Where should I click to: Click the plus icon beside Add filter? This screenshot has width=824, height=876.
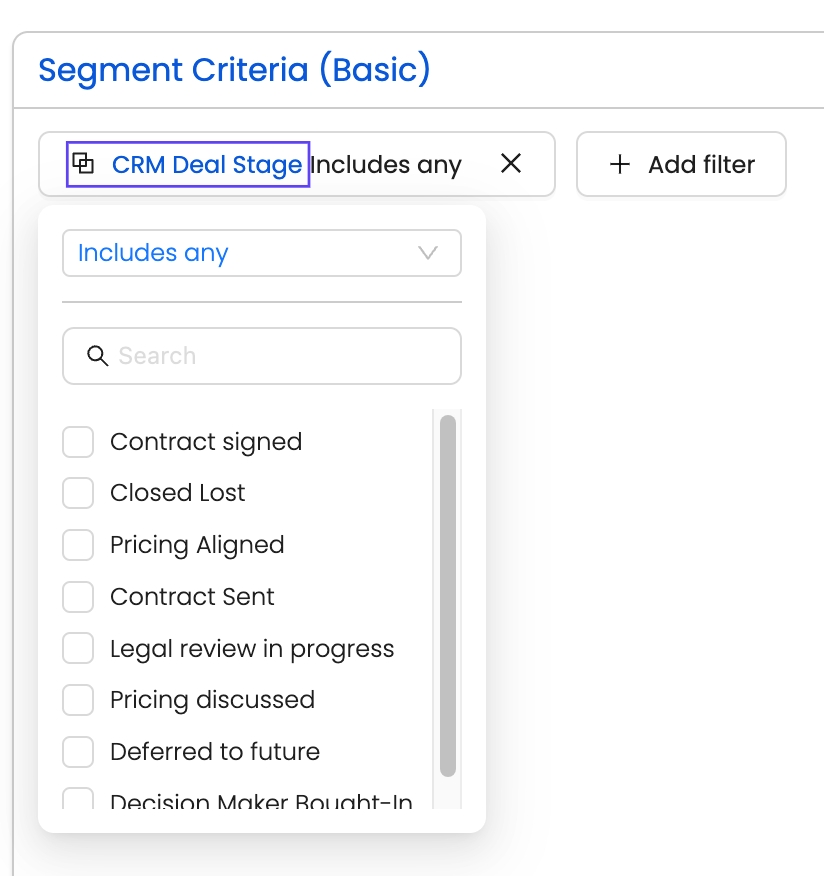click(x=620, y=164)
